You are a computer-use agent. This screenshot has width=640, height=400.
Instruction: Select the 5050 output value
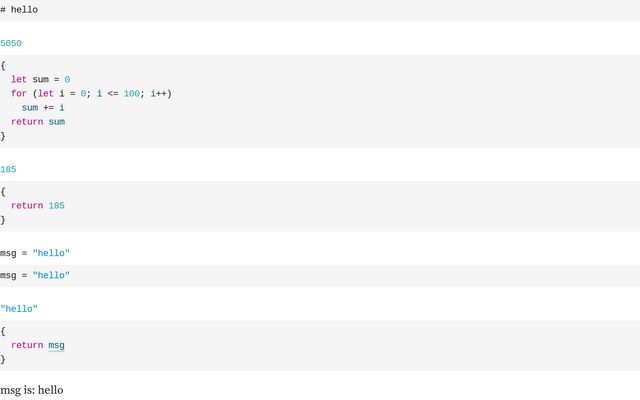pos(11,44)
